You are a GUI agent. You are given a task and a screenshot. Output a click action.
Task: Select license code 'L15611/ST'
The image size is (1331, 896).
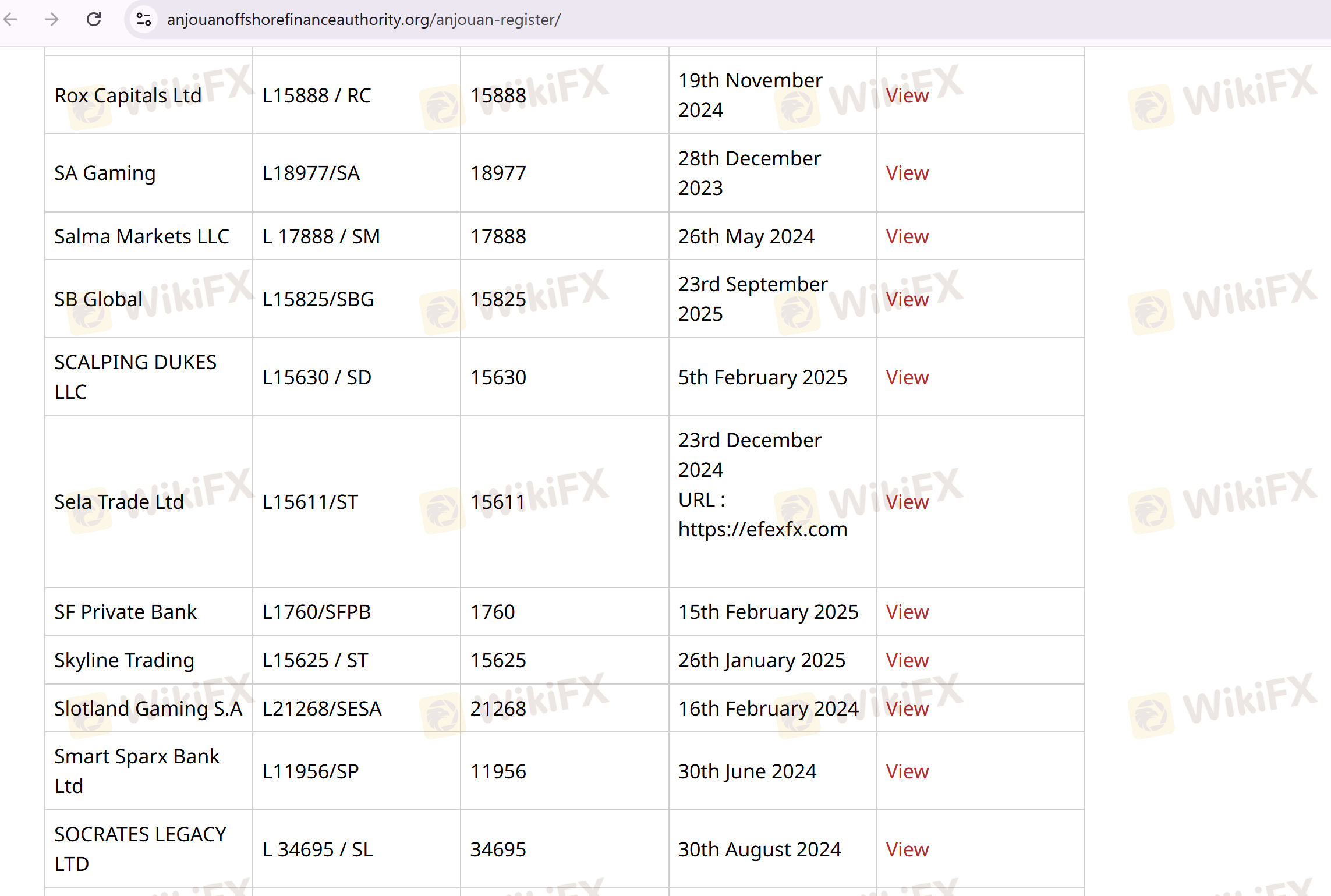(310, 502)
